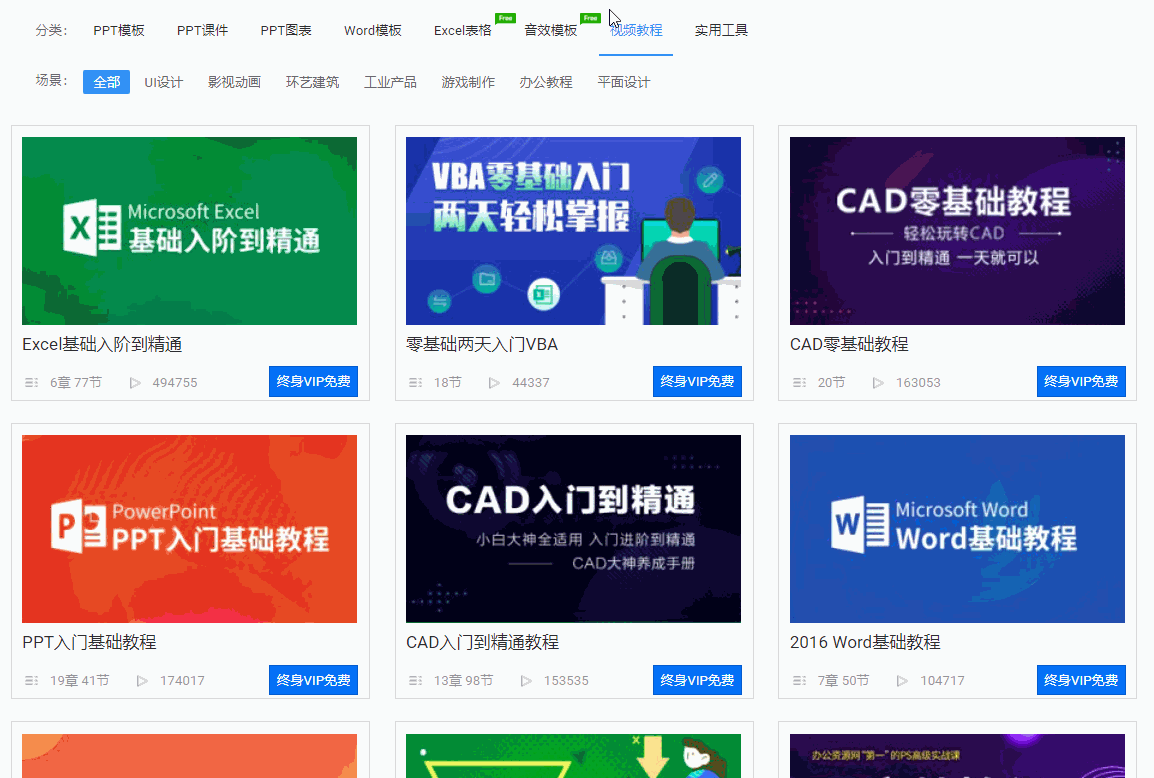This screenshot has width=1154, height=778.
Task: Click play count icon beside 153535
Action: click(x=526, y=681)
